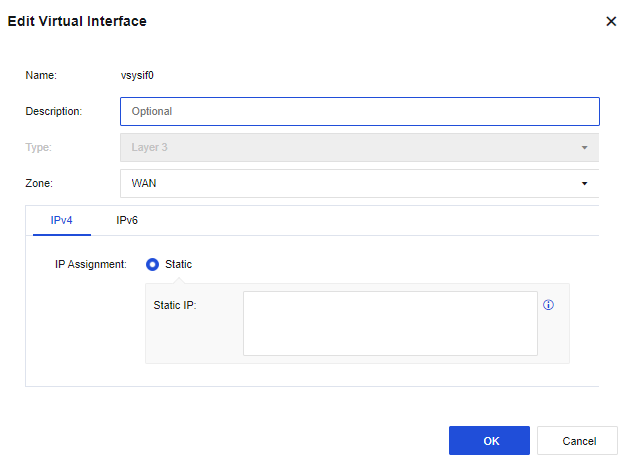Expand the Zone dropdown arrow
Image resolution: width=629 pixels, height=467 pixels.
pos(584,184)
